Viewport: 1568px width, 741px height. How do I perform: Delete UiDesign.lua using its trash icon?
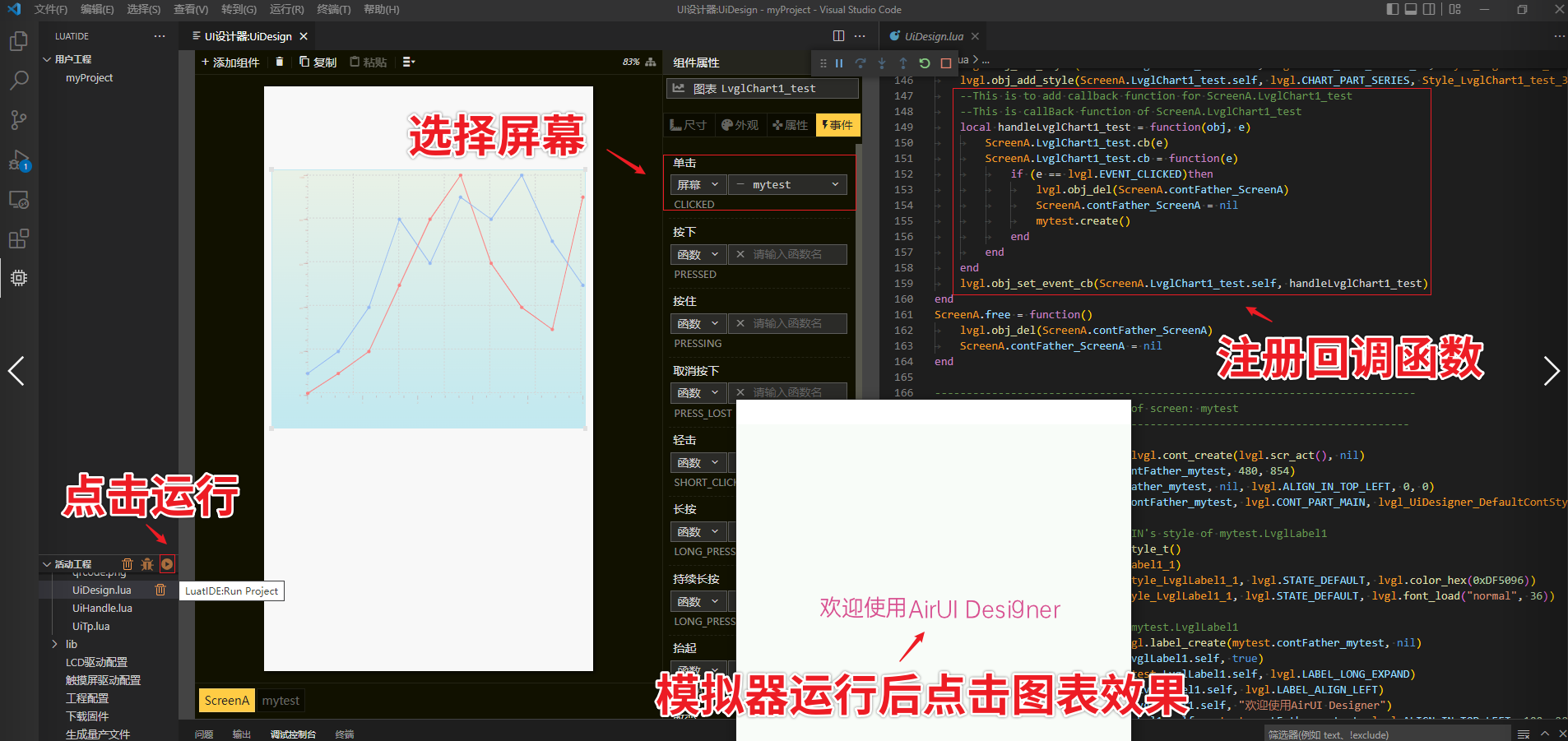(160, 590)
